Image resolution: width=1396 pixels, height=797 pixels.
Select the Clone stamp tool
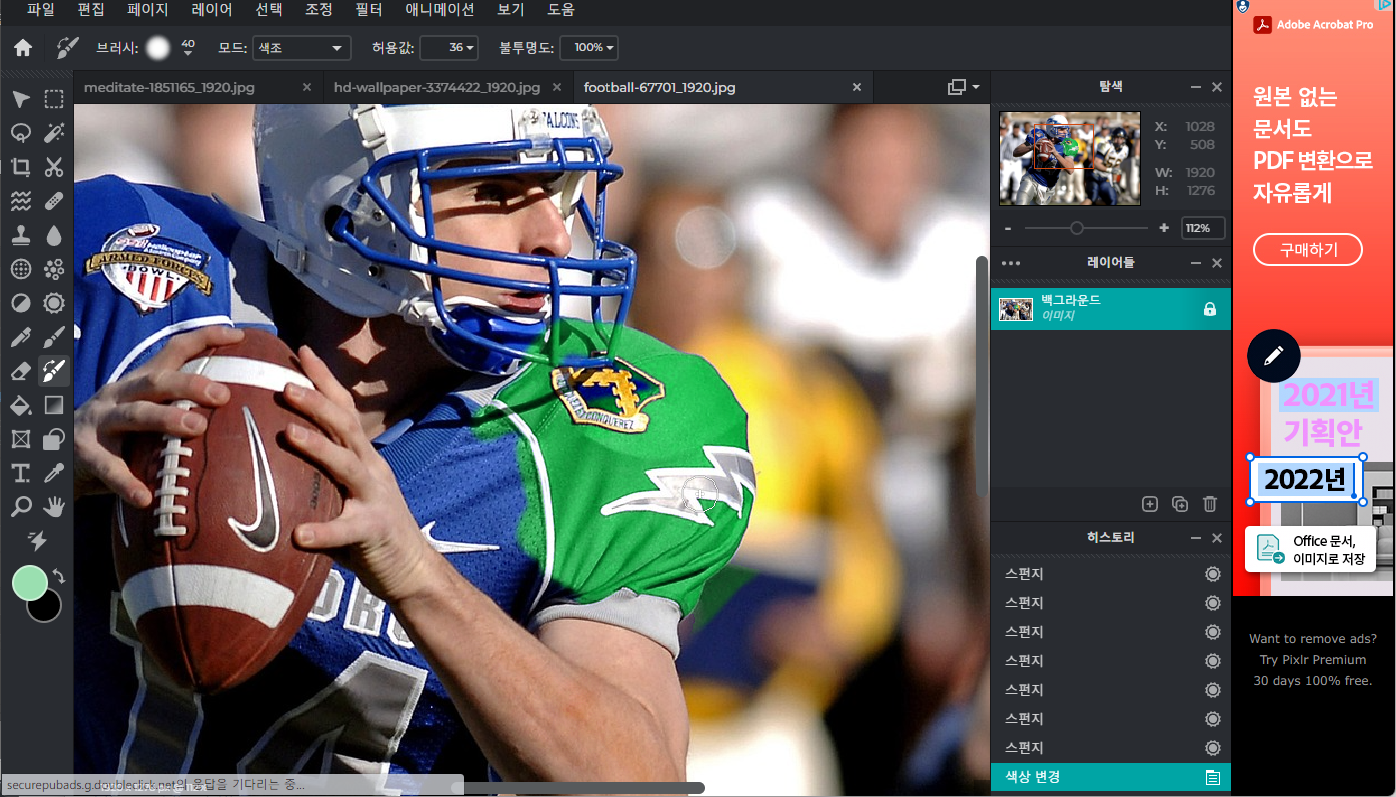[x=20, y=235]
